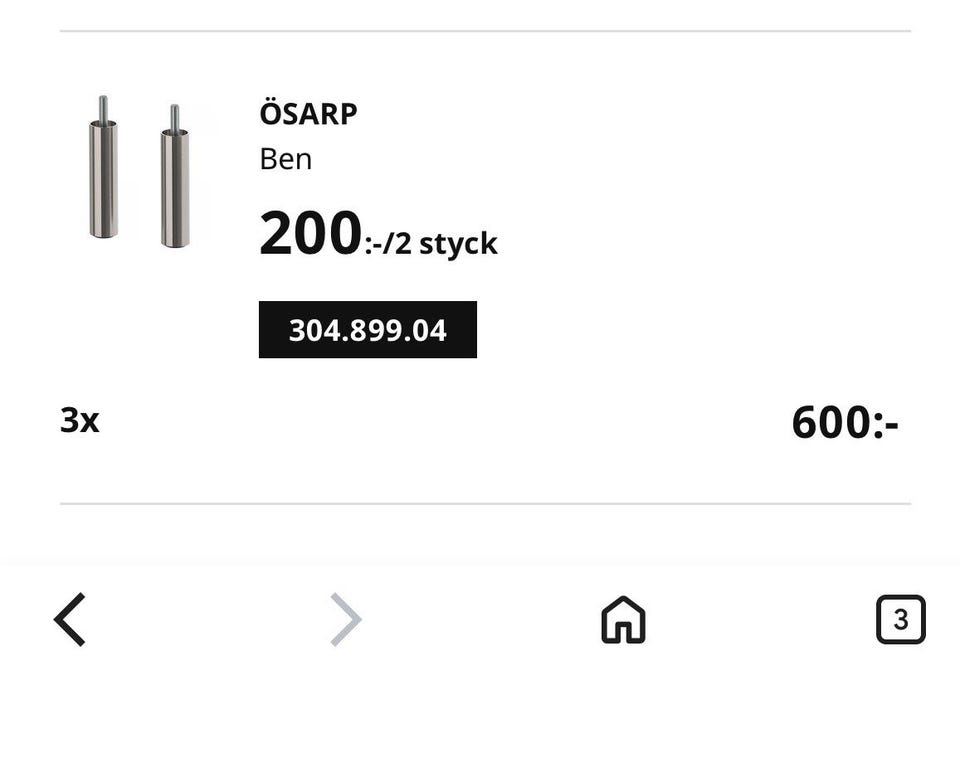960x758 pixels.
Task: Go to the browser home page
Action: tap(623, 620)
